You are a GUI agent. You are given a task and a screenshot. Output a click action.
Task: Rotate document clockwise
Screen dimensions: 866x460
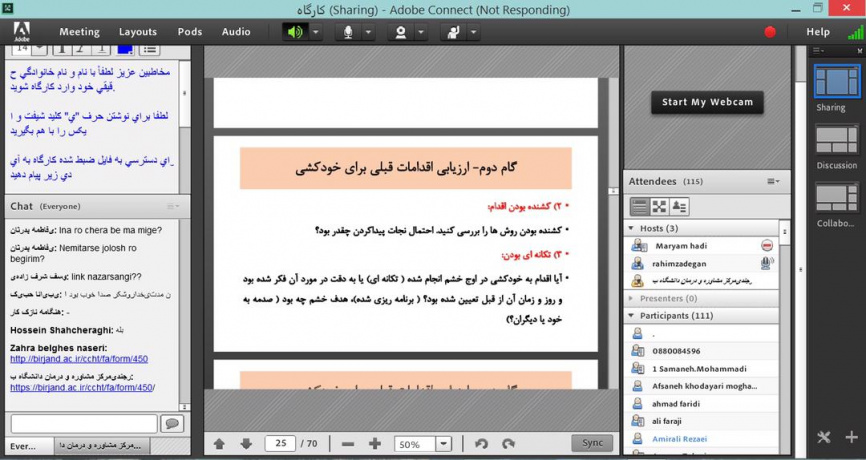[x=509, y=443]
